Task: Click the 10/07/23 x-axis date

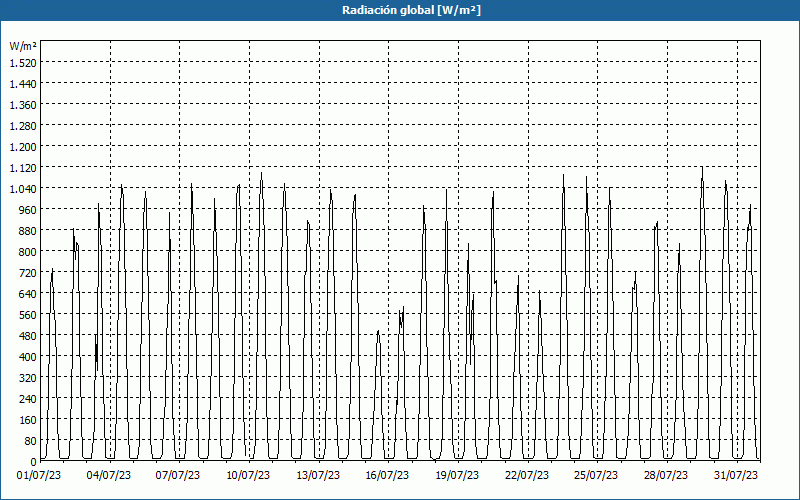Action: [x=248, y=475]
